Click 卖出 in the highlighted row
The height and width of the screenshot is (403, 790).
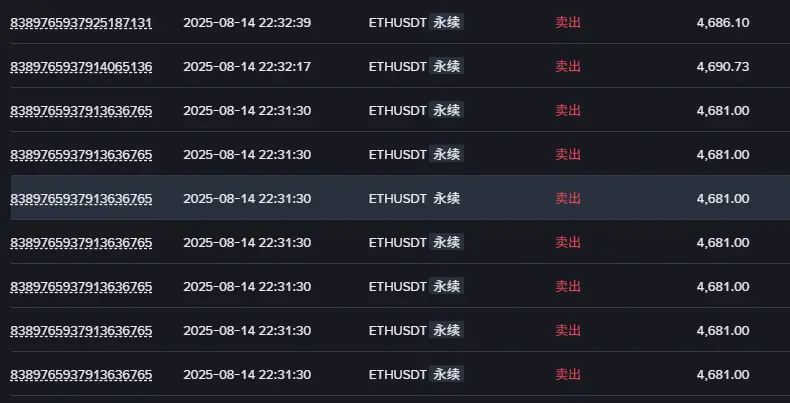click(x=568, y=198)
